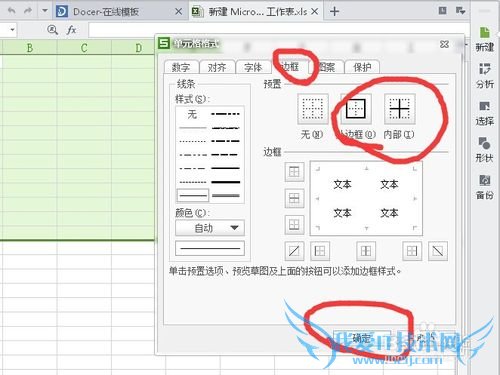Expand the name box dropdown arrow
Image resolution: width=500 pixels, height=375 pixels.
click(12, 30)
